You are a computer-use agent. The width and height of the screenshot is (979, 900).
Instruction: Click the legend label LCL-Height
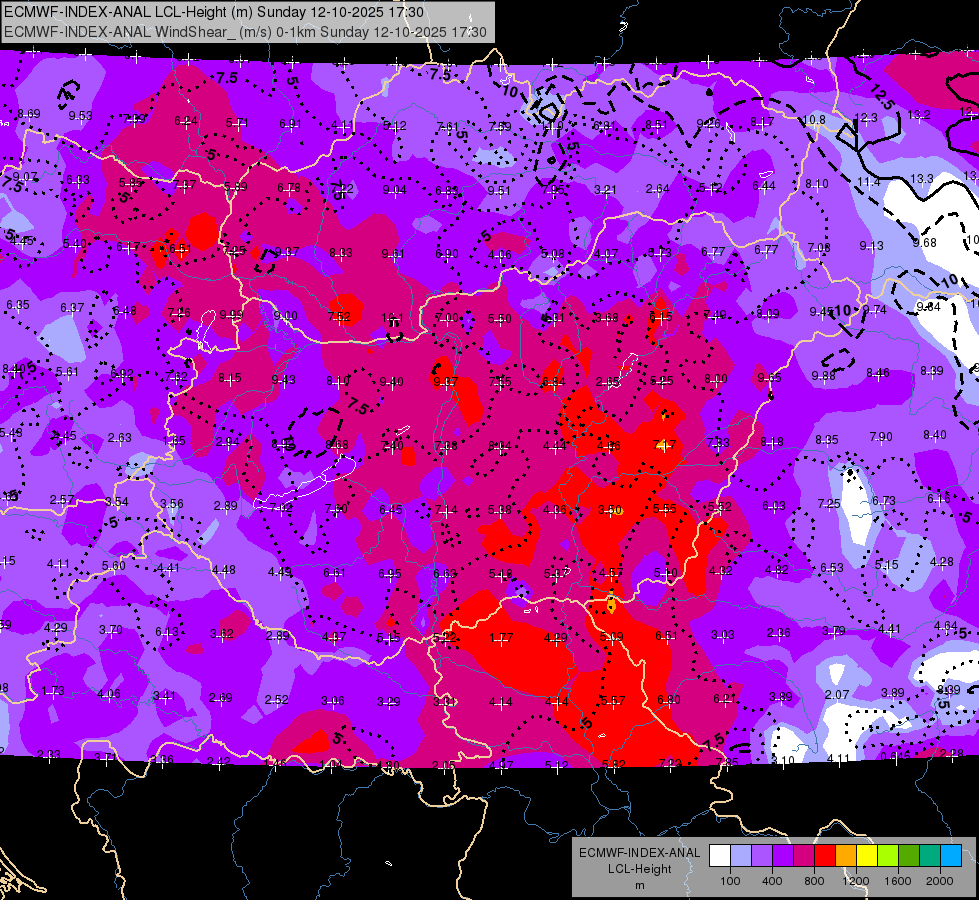click(639, 869)
